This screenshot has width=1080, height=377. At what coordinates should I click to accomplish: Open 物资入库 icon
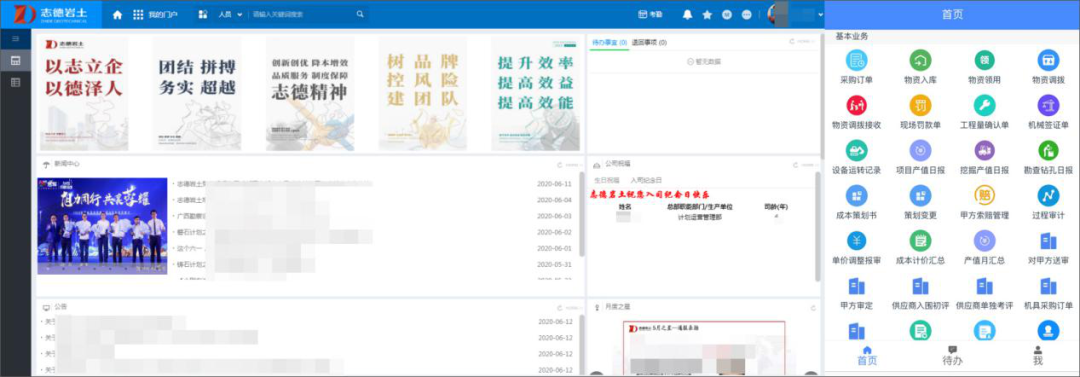click(920, 61)
